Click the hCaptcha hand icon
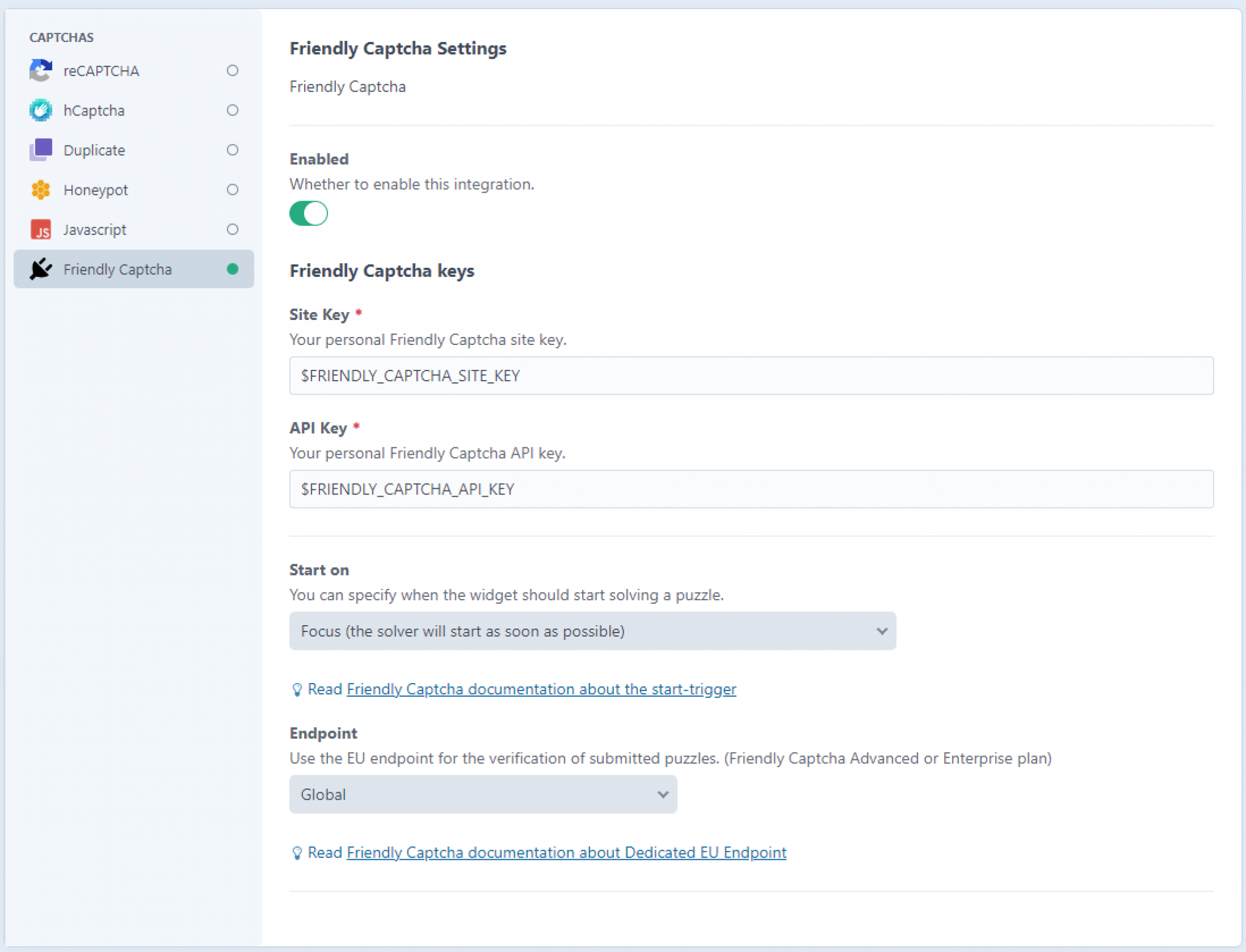Image resolution: width=1246 pixels, height=952 pixels. tap(41, 110)
